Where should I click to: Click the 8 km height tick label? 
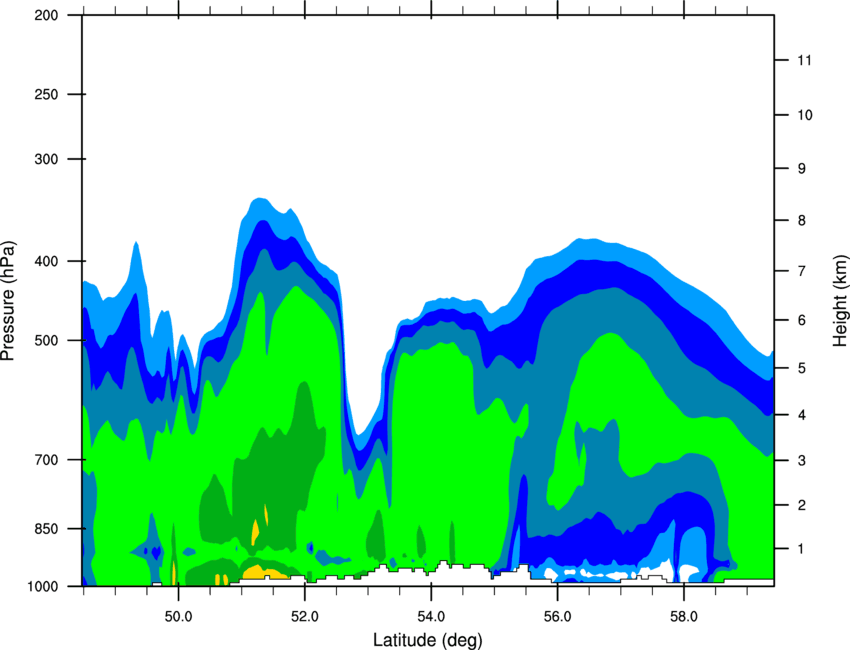tap(802, 221)
